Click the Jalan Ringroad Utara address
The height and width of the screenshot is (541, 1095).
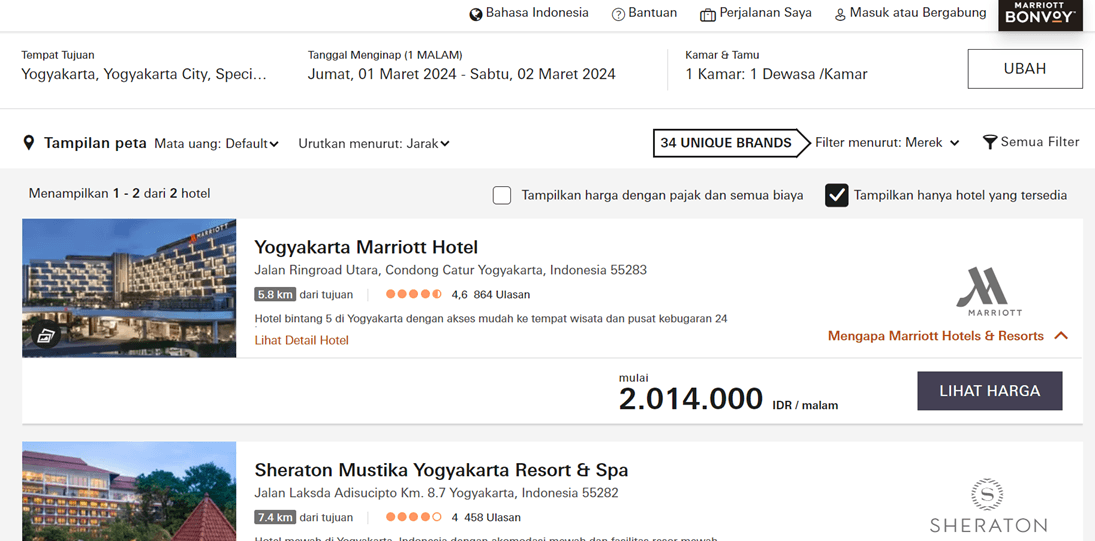[450, 270]
